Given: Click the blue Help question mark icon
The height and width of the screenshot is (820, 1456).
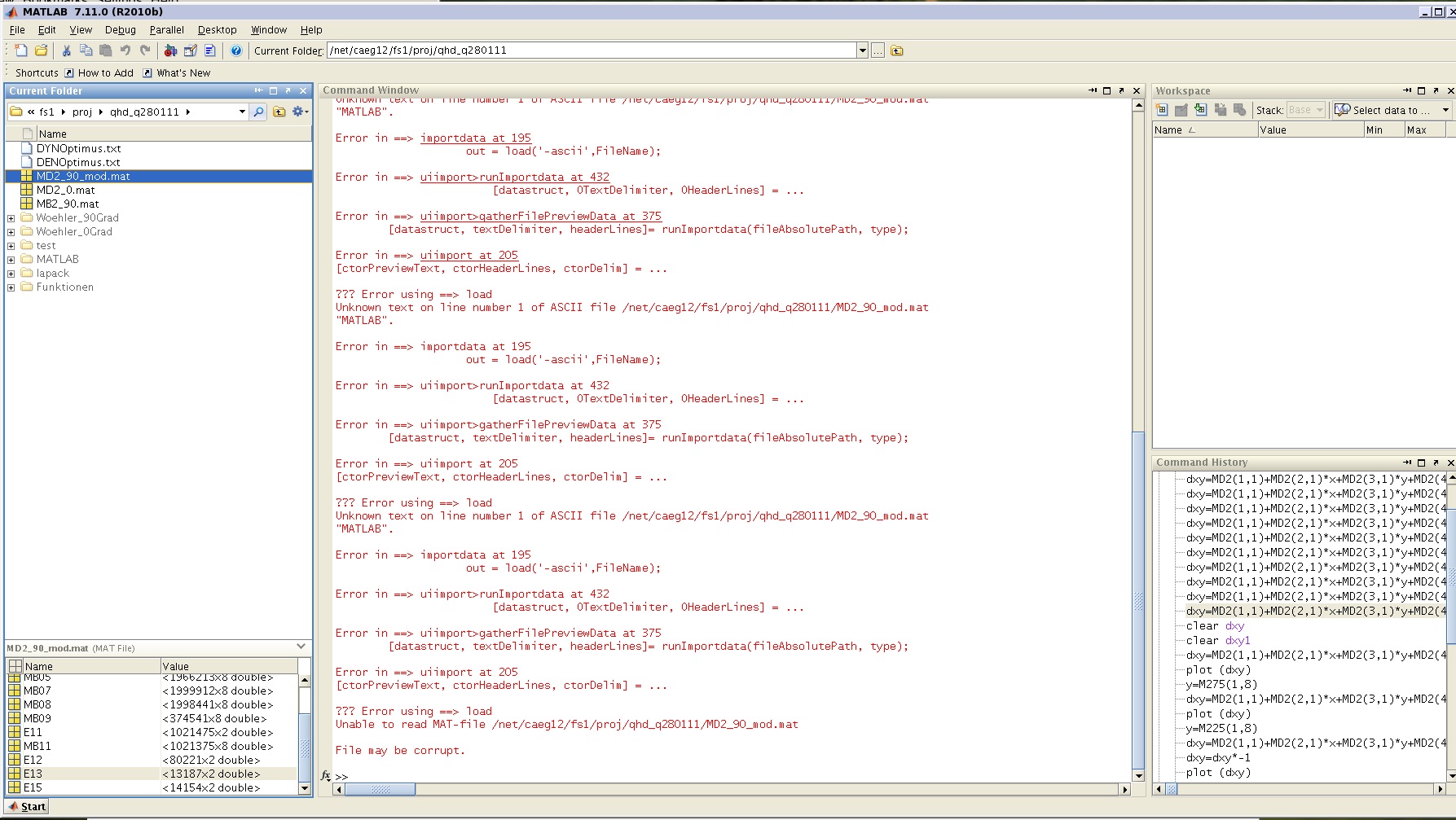Looking at the screenshot, I should 236,50.
